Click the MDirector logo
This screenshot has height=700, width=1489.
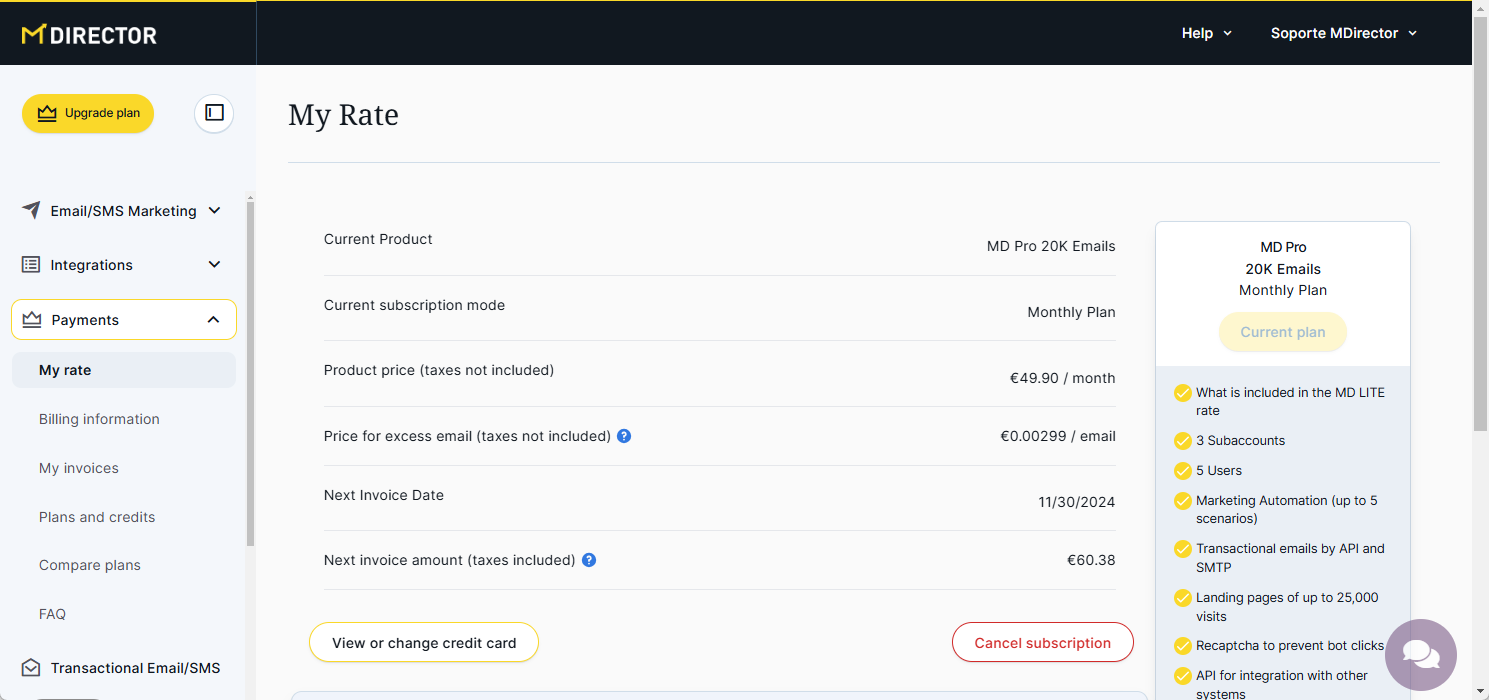tap(89, 35)
